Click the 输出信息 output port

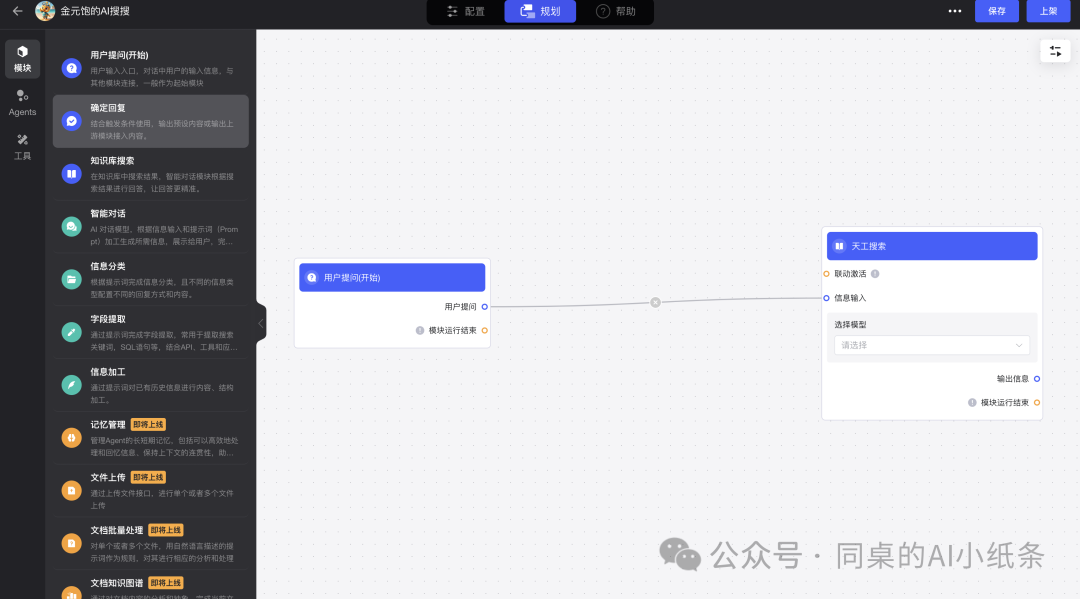[x=1037, y=379]
